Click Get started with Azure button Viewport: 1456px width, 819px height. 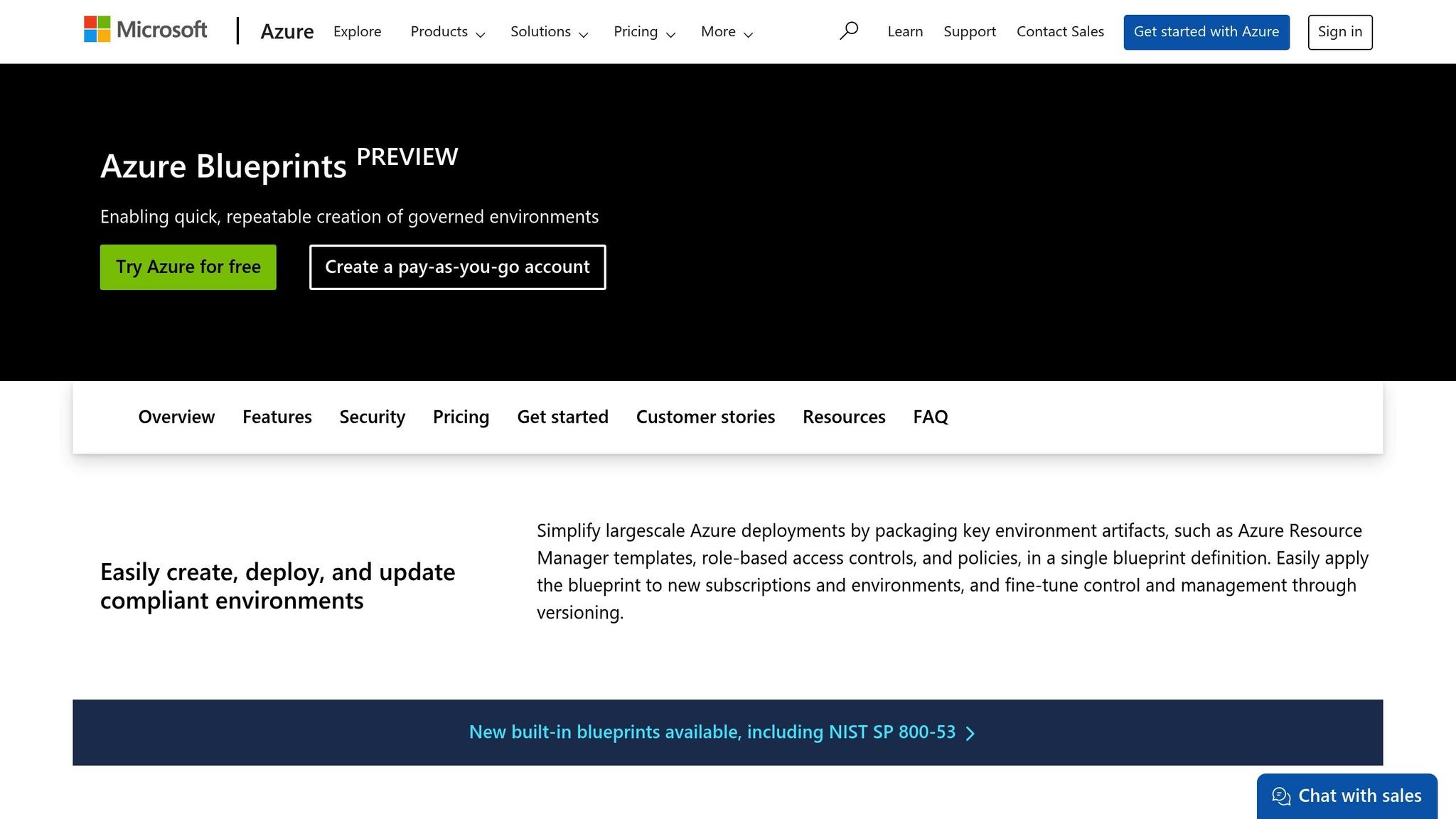[1206, 32]
